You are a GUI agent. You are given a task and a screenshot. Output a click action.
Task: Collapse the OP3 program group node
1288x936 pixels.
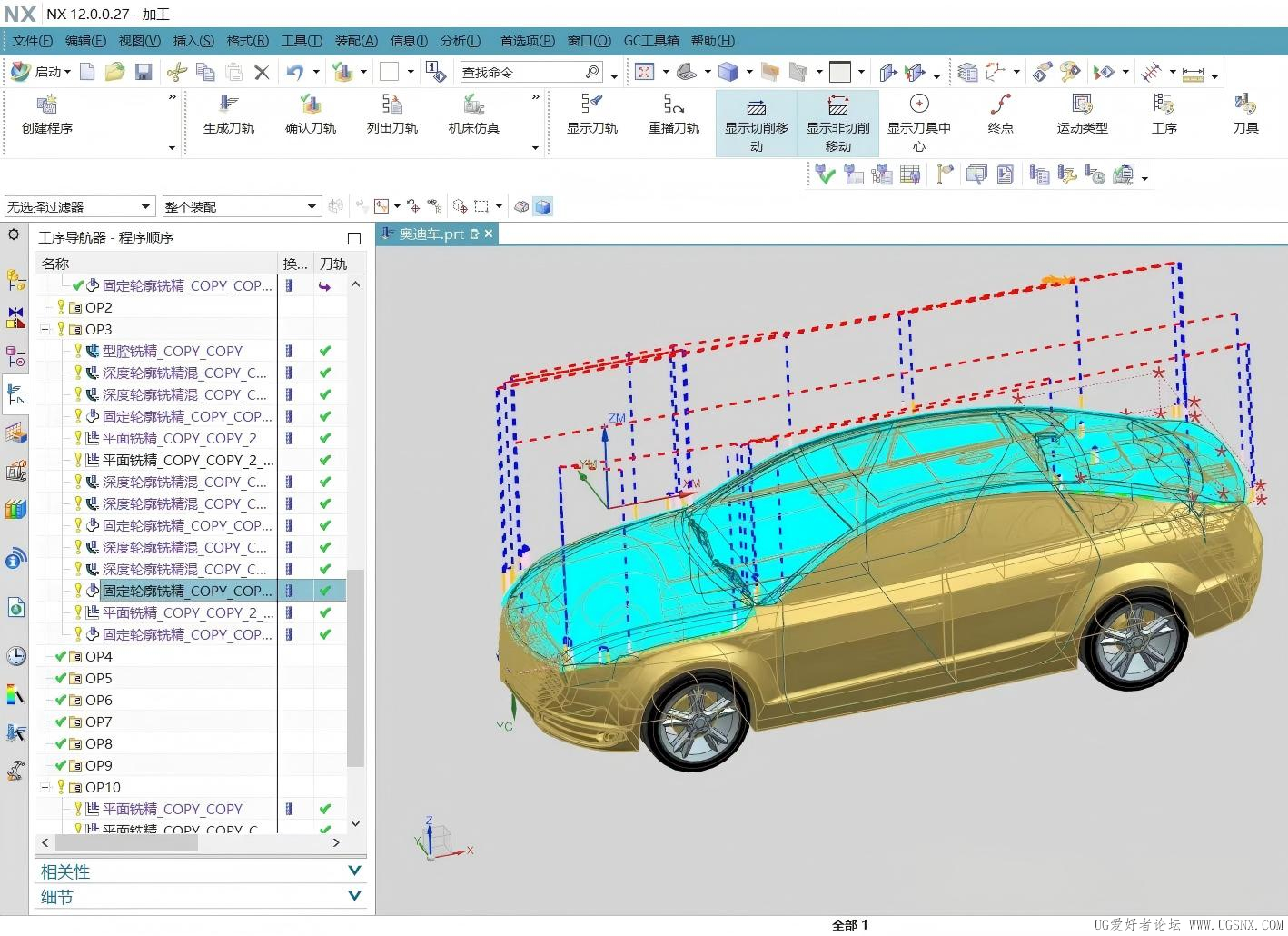tap(45, 330)
